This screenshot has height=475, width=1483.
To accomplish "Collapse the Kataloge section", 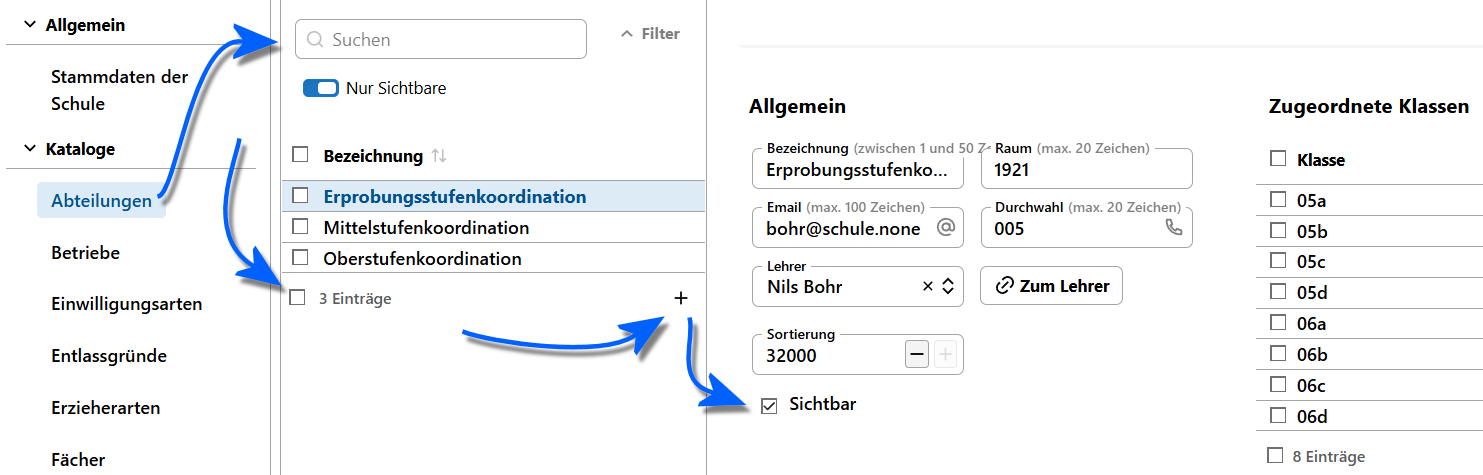I will pos(30,149).
